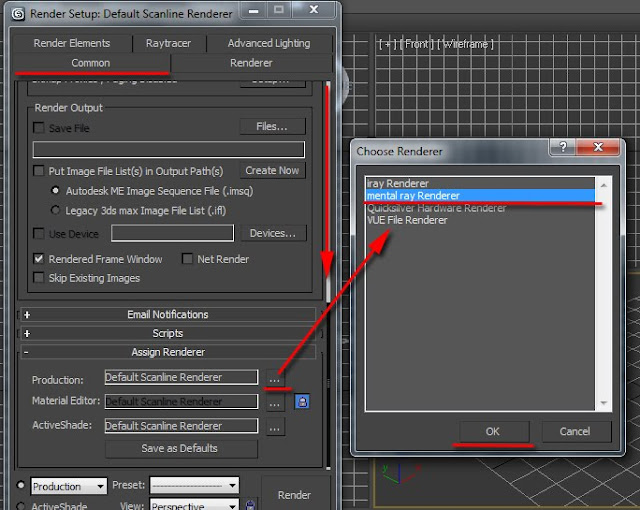
Task: Click the Render Setup panel vertical scrollbar
Action: (328, 275)
